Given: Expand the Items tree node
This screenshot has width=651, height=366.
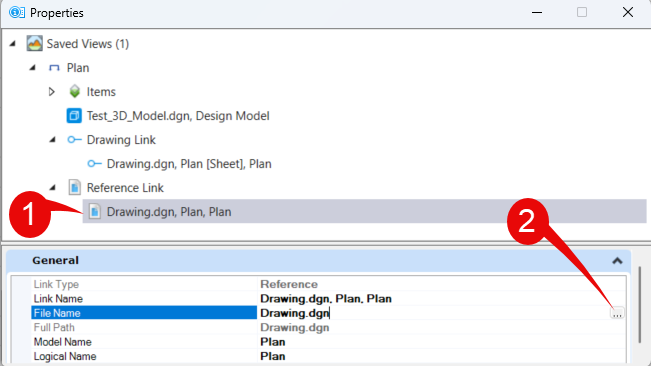Looking at the screenshot, I should 52,91.
